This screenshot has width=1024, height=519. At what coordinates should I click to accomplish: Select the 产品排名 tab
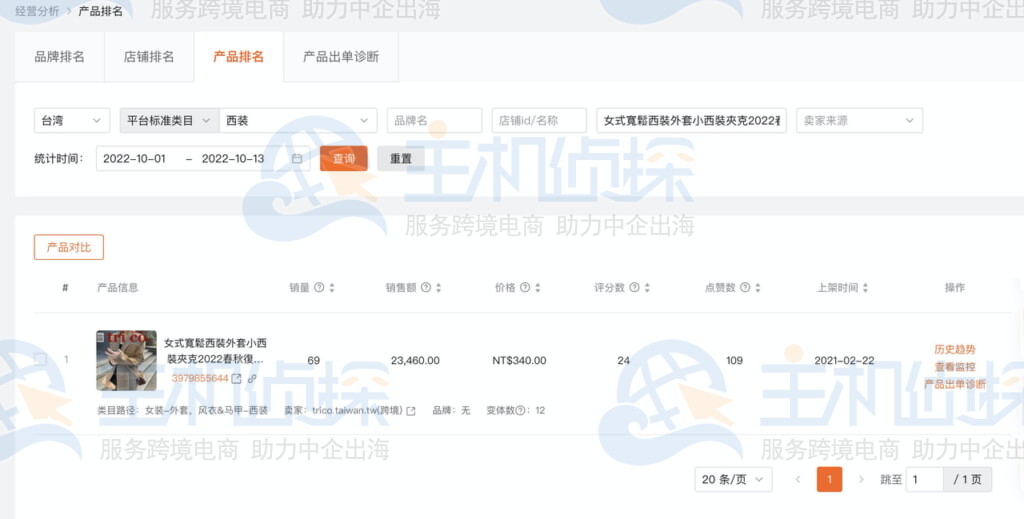[x=238, y=57]
